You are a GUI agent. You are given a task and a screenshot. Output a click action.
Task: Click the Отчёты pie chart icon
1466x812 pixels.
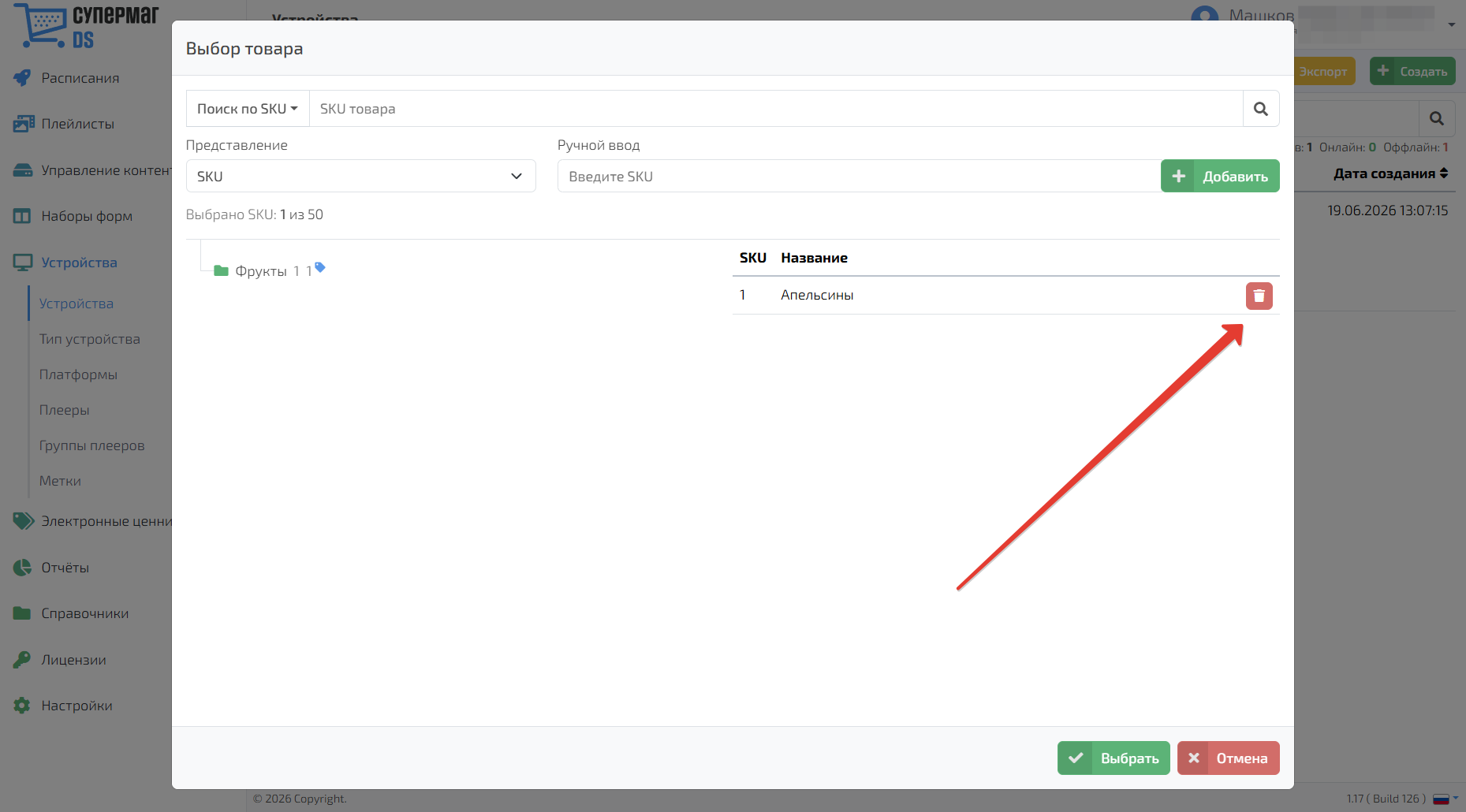point(22,567)
